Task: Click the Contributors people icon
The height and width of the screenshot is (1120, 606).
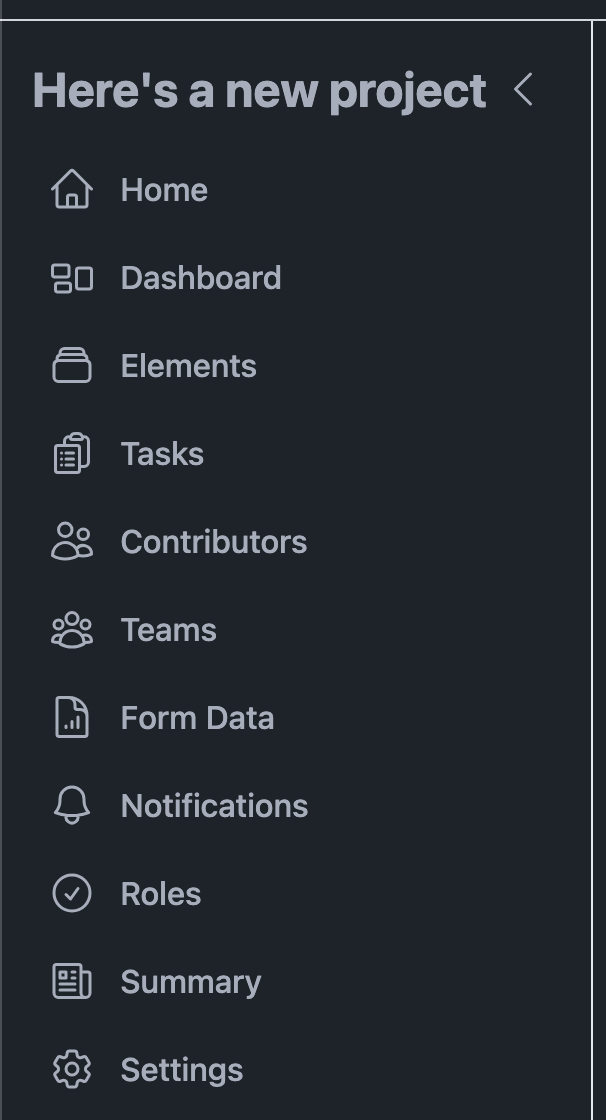Action: (x=71, y=542)
